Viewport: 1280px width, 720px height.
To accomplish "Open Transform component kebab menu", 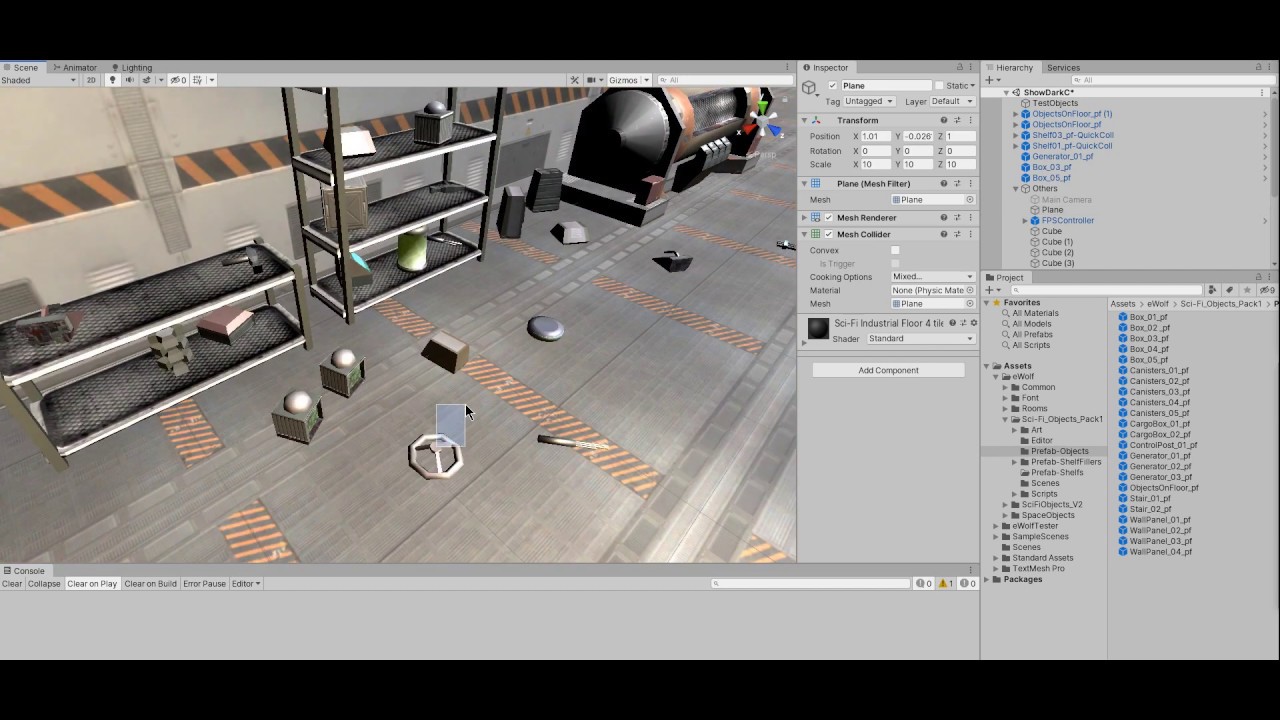I will point(970,120).
